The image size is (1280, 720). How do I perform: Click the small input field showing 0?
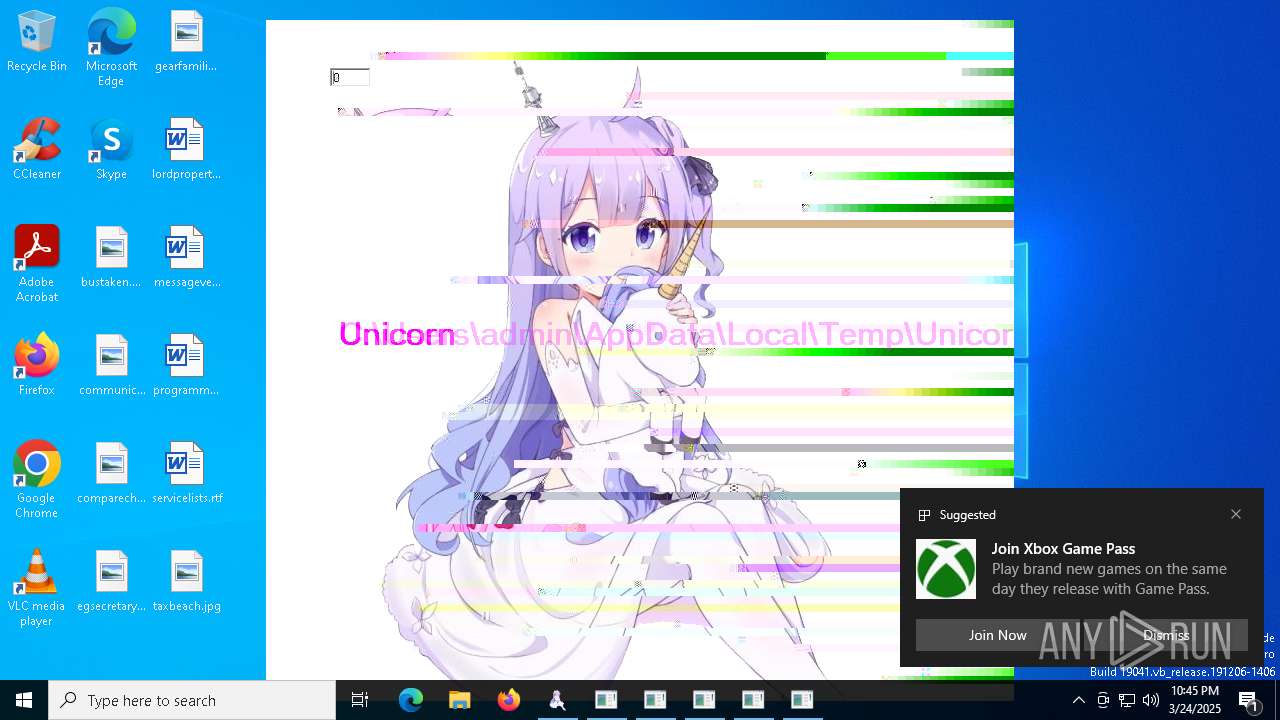(350, 77)
